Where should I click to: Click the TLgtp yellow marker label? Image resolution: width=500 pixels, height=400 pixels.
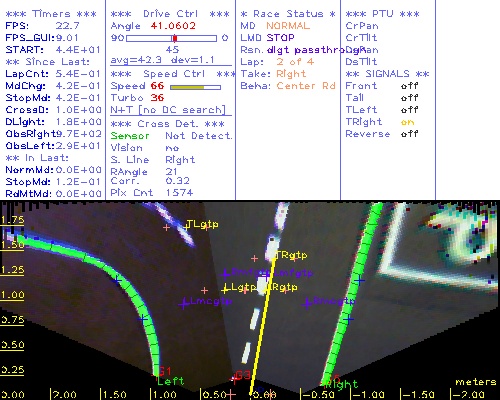[x=202, y=224]
